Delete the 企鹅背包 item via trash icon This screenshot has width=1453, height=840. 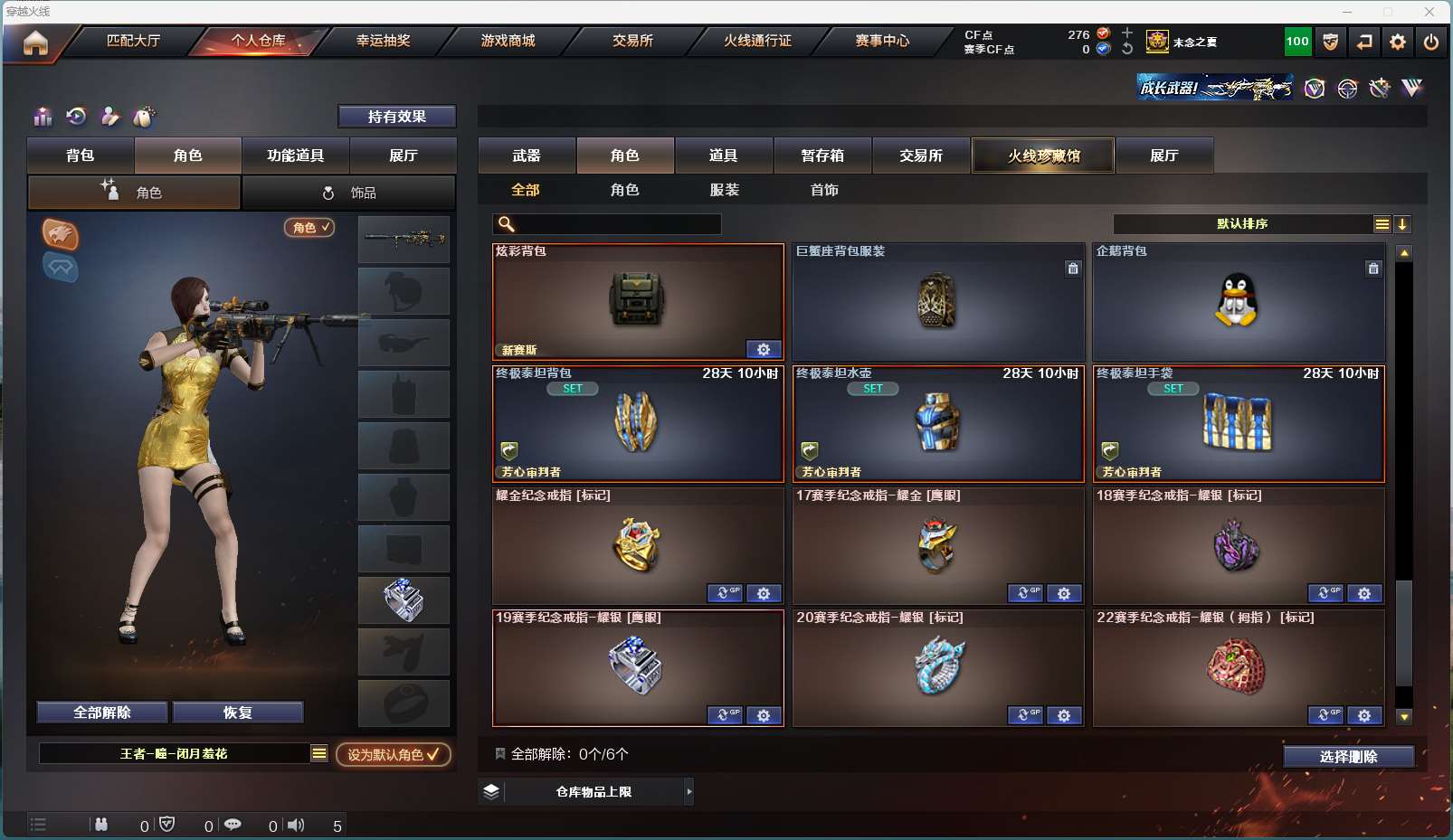[x=1373, y=269]
